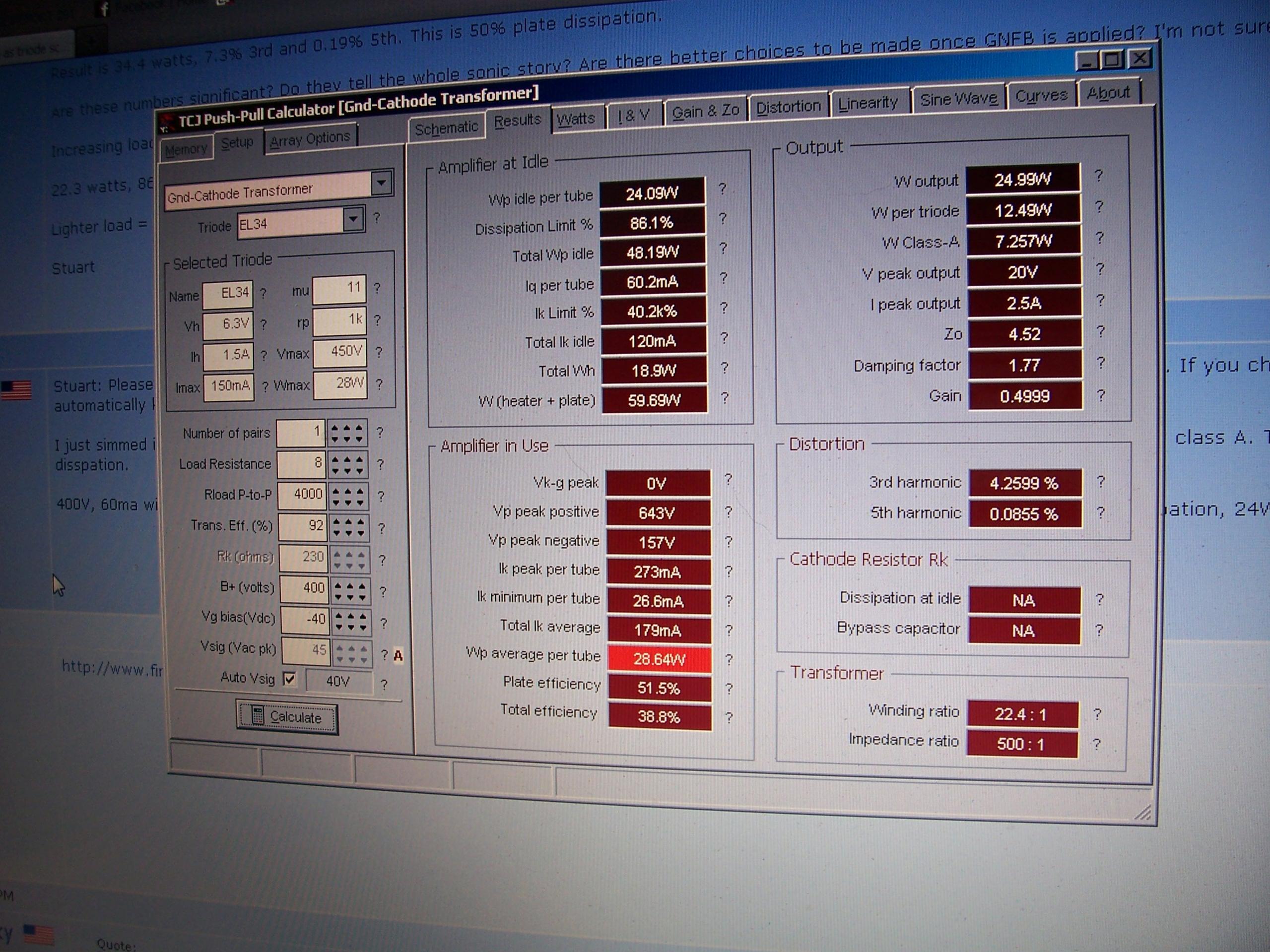The width and height of the screenshot is (1270, 952).
Task: Open the Watts tab
Action: click(x=576, y=119)
